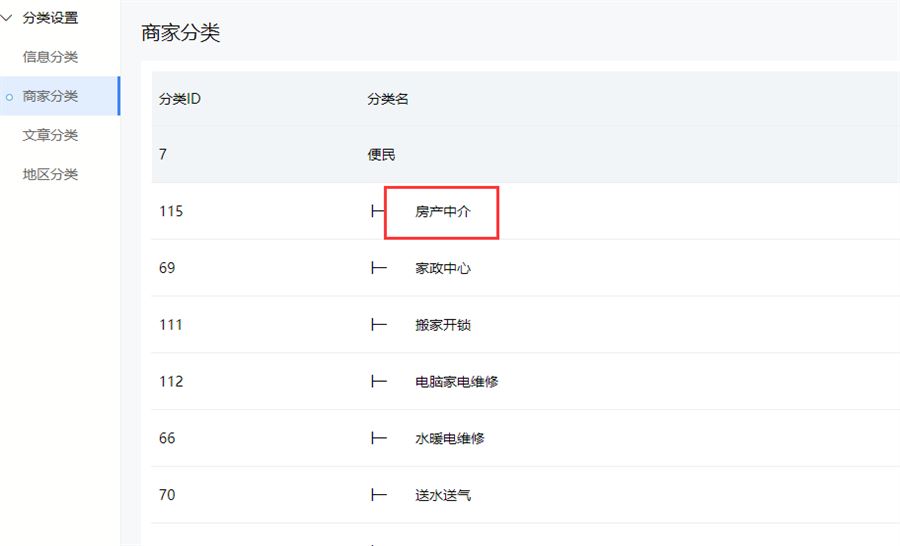Collapse the 分类设置 chevron arrow
900x546 pixels.
[x=8, y=18]
